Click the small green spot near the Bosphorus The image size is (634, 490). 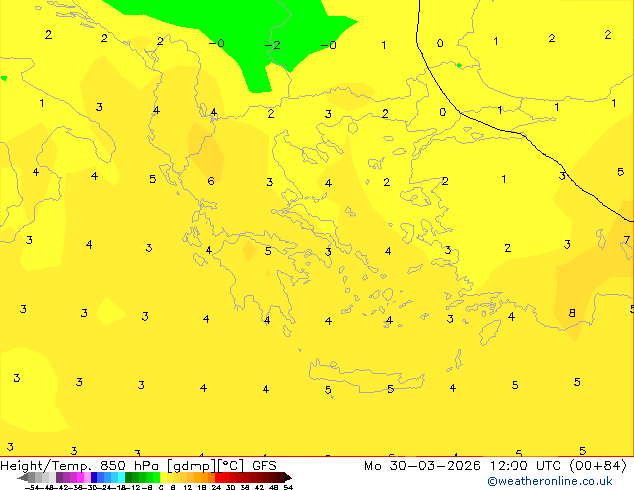click(459, 65)
